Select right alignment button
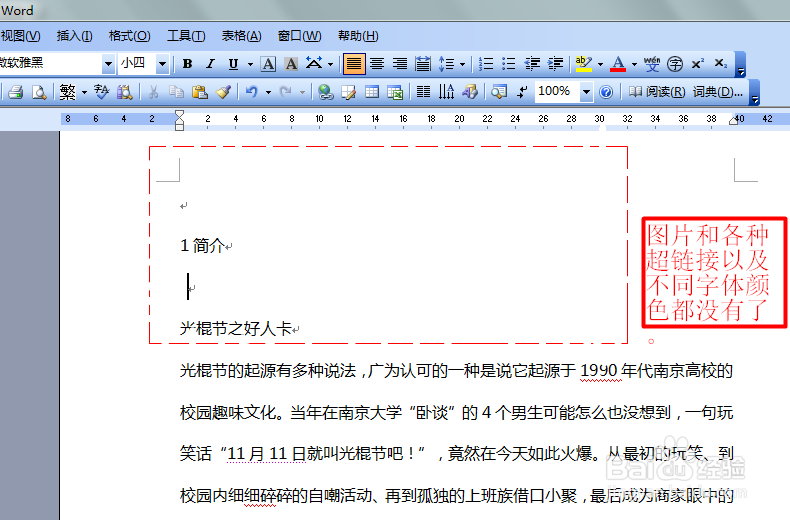This screenshot has height=520, width=790. (400, 64)
